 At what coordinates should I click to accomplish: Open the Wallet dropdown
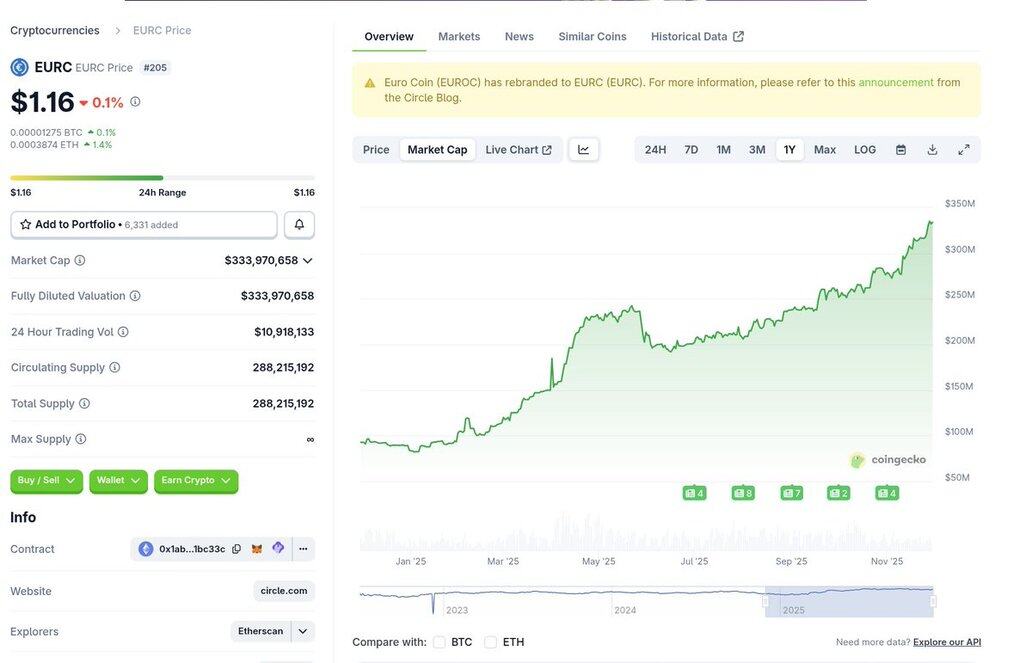click(x=118, y=481)
